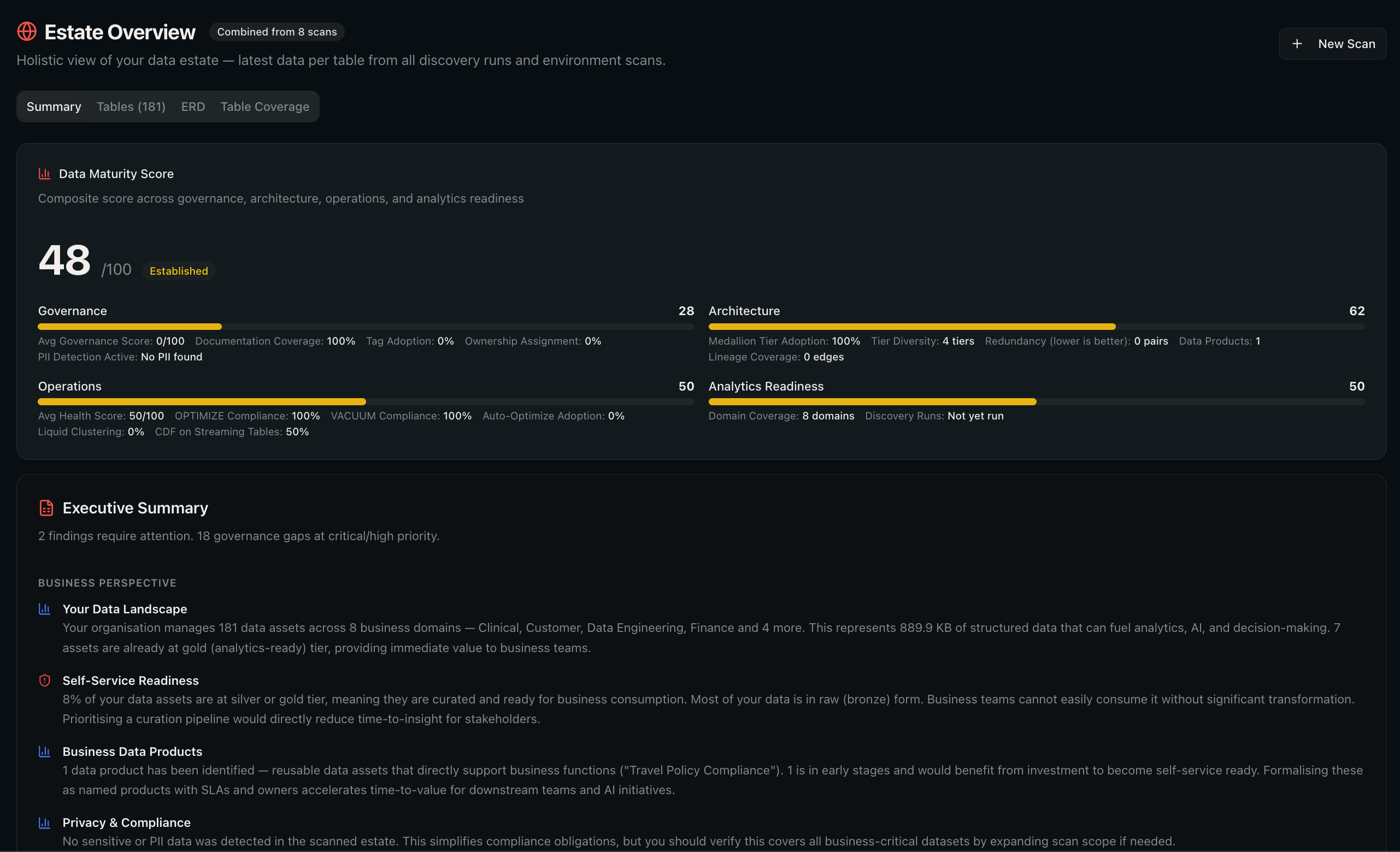Click the Privacy & Compliance chart icon
The image size is (1400, 852).
(x=44, y=823)
